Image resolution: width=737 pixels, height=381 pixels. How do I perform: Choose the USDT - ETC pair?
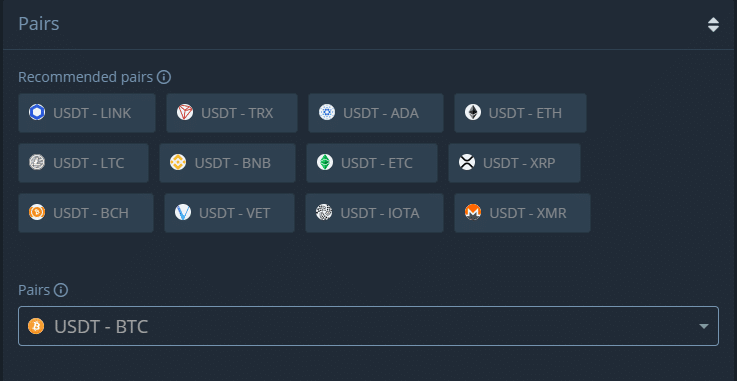[x=372, y=163]
